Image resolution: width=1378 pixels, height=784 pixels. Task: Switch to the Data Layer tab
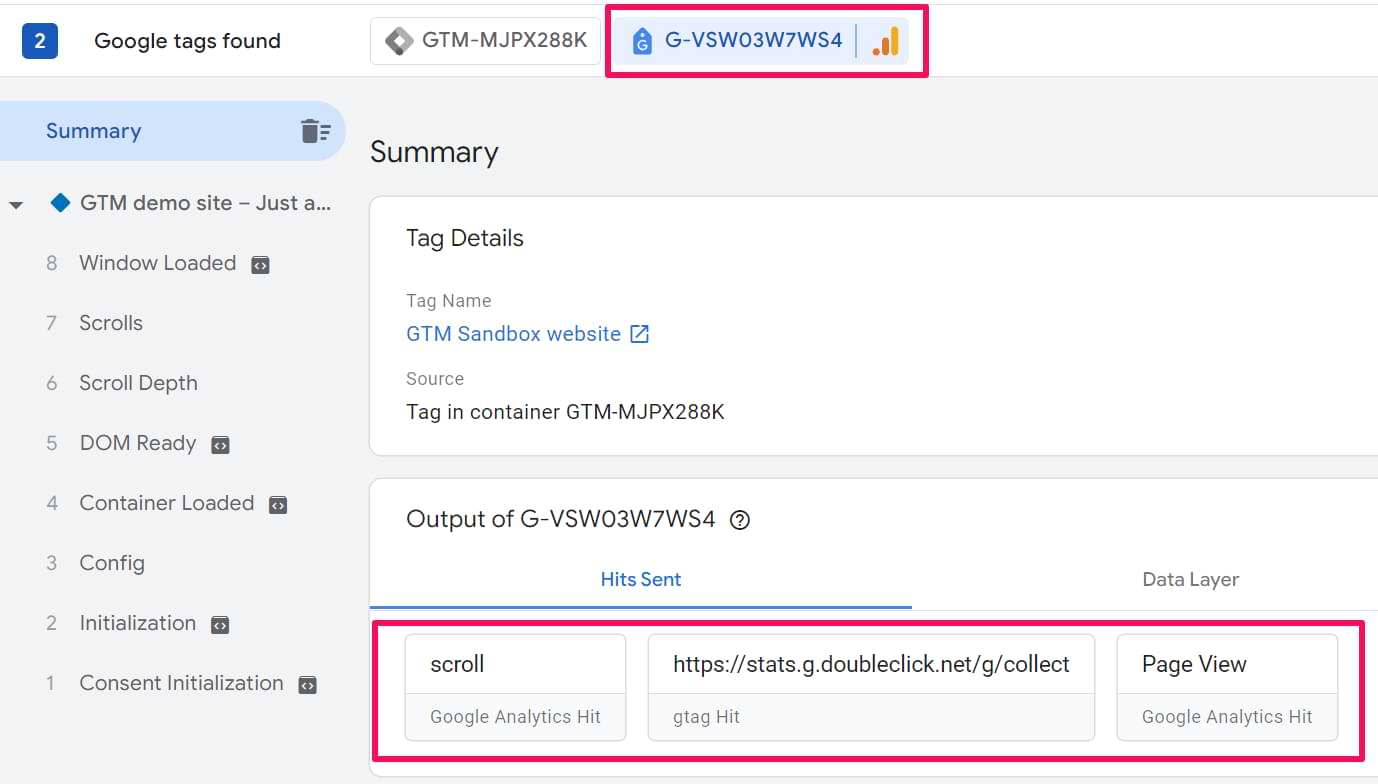[1190, 579]
